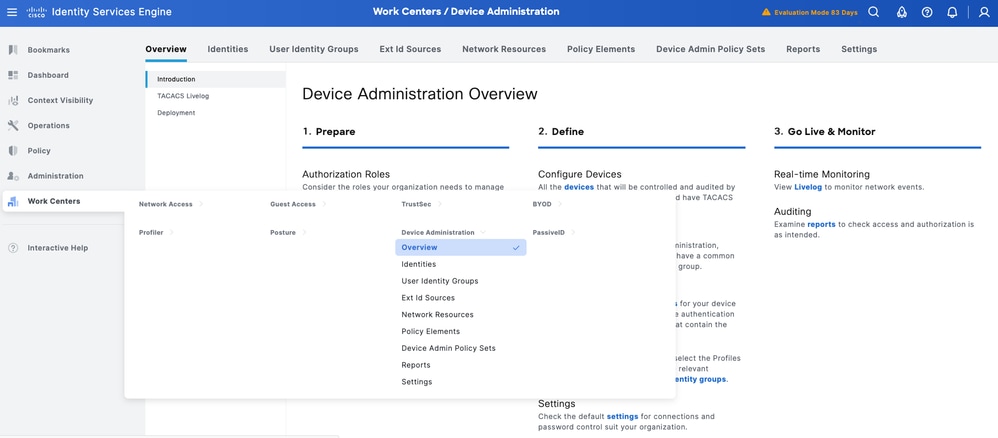Viewport: 998px width, 438px height.
Task: Select TACACS Livelog in left panel
Action: click(183, 96)
